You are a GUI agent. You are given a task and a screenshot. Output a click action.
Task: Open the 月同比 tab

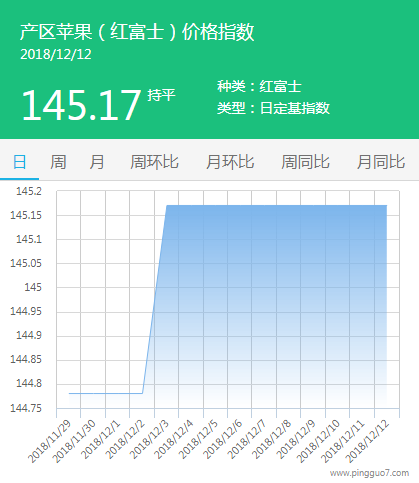click(381, 162)
